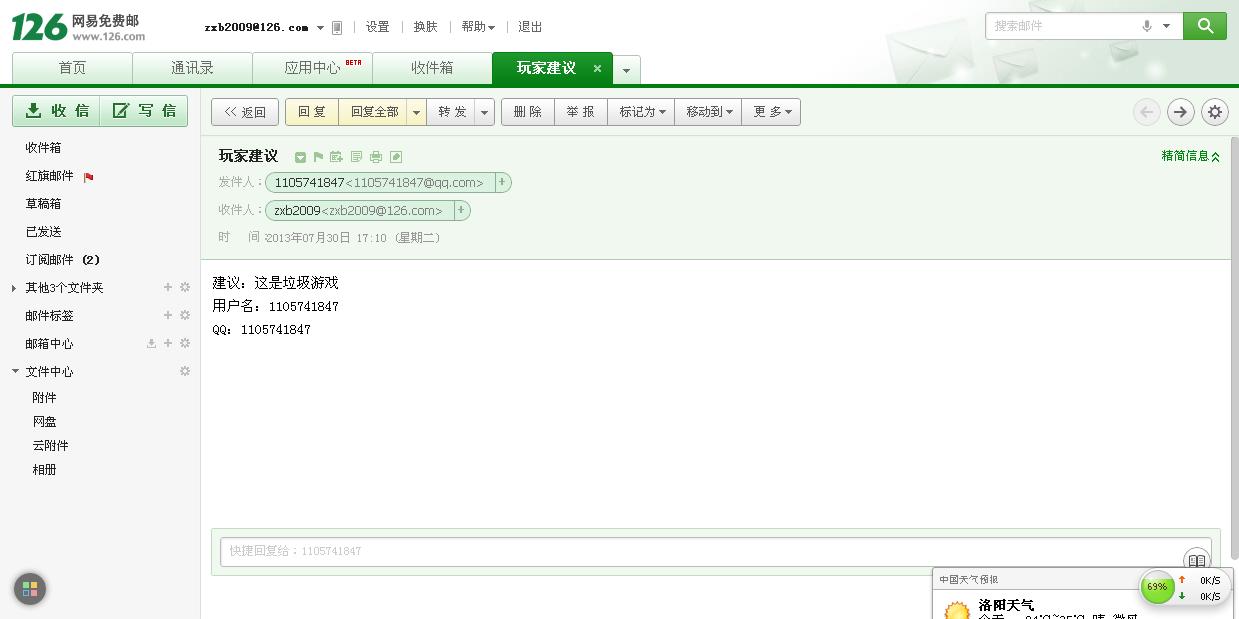Close the 玩家建议 tab

coord(597,69)
